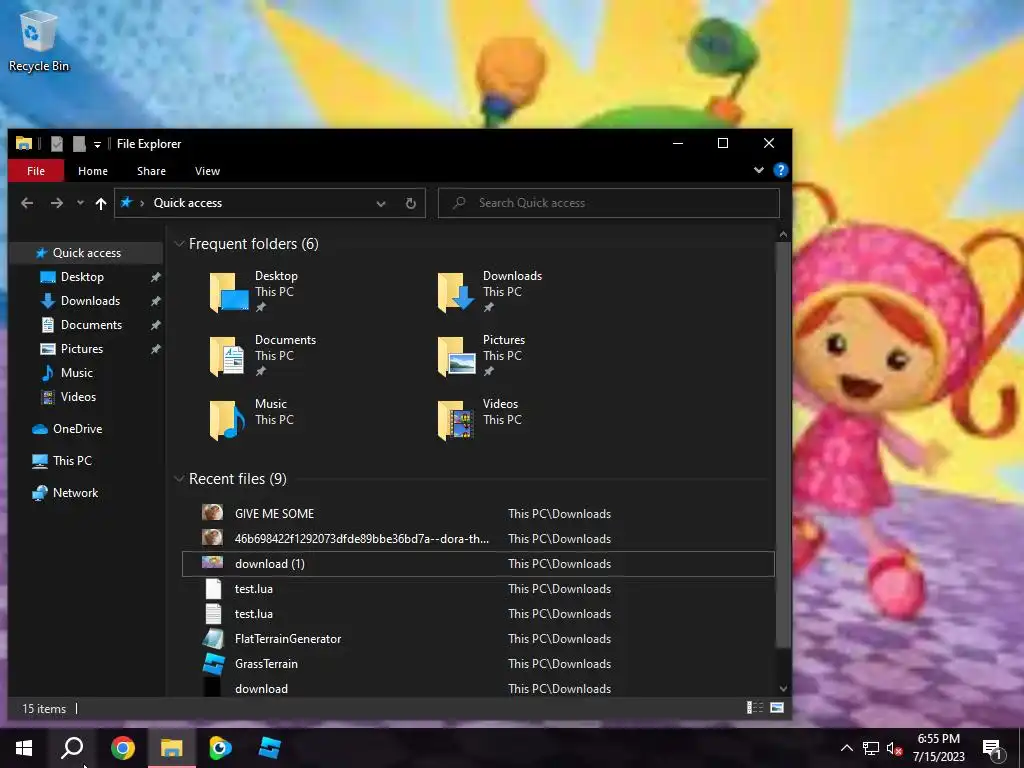Click the Properties quick access toolbar icon
The width and height of the screenshot is (1024, 768).
(57, 144)
